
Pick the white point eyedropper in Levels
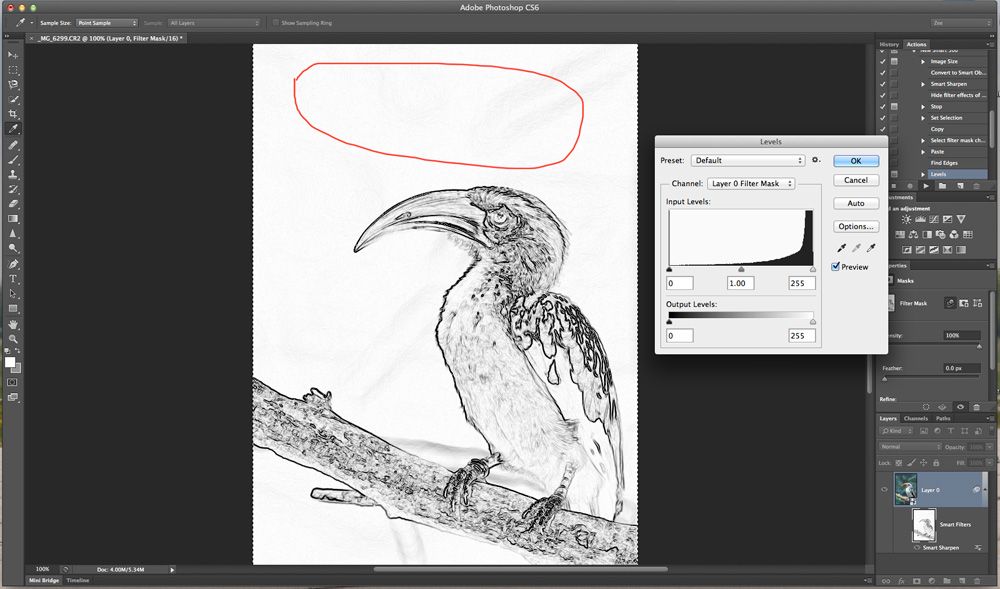pyautogui.click(x=870, y=248)
